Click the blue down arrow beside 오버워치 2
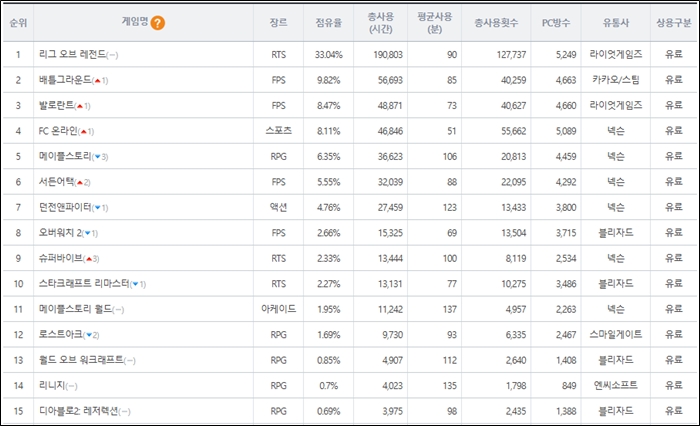 point(89,234)
